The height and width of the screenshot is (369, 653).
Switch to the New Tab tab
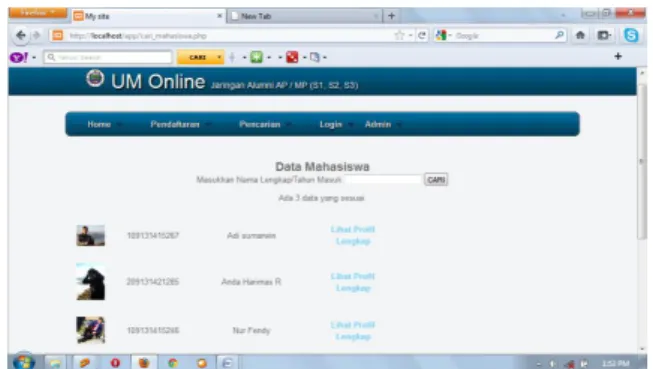(304, 16)
